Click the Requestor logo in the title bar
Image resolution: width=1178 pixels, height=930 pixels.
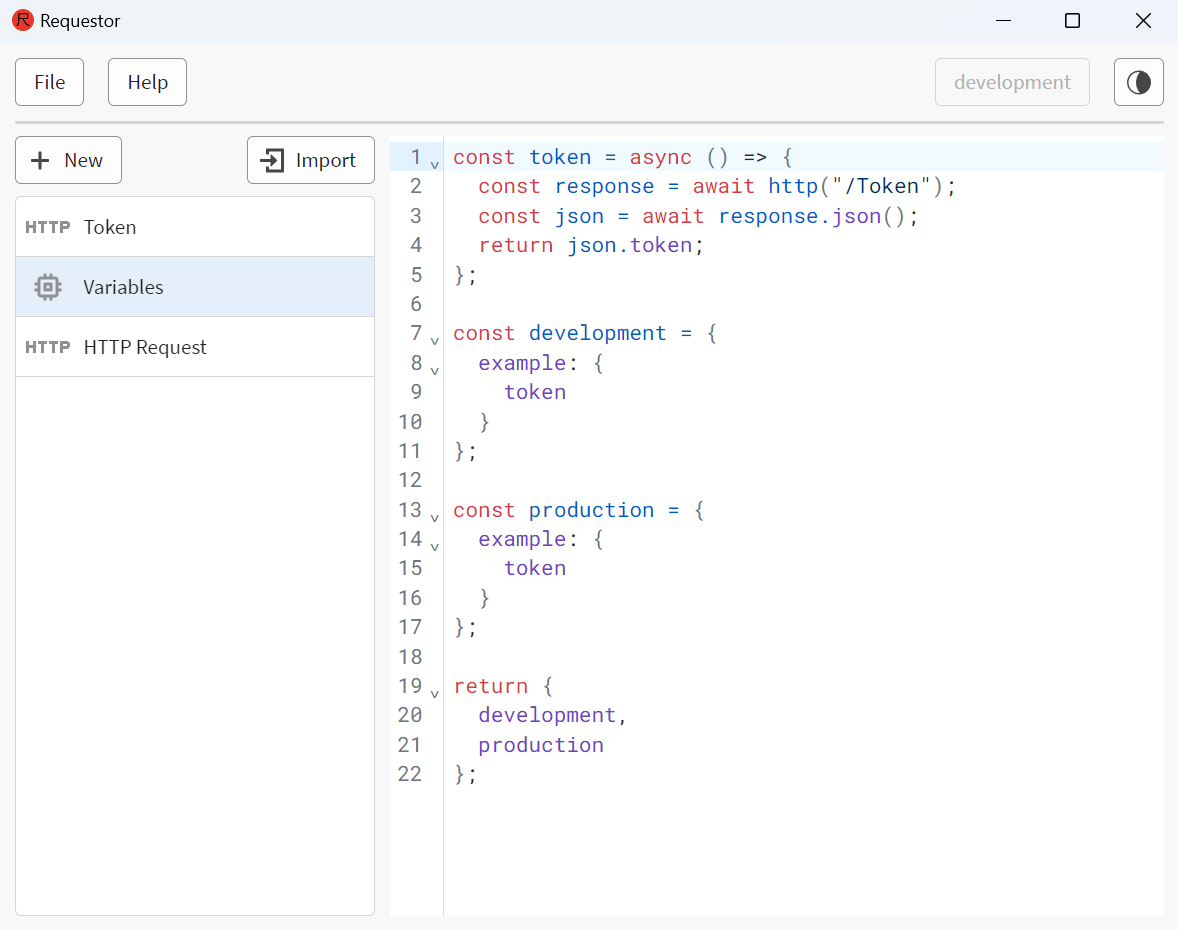click(22, 20)
